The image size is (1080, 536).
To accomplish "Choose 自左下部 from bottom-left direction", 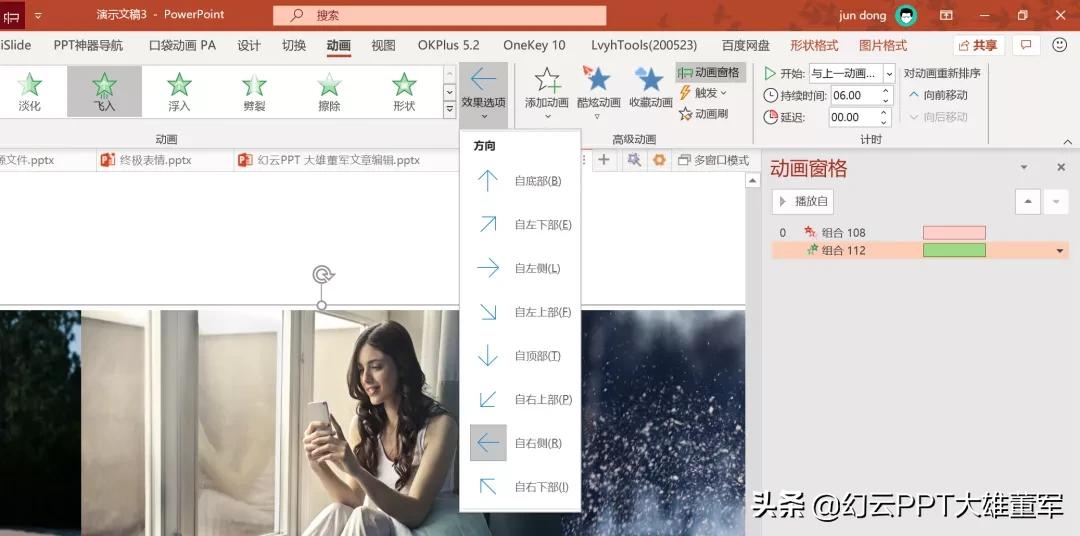I will pyautogui.click(x=488, y=224).
